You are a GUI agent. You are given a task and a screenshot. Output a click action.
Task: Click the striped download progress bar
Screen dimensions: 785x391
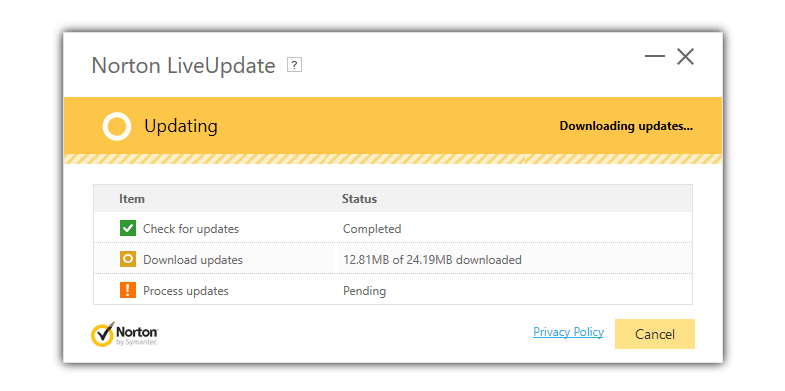click(393, 159)
